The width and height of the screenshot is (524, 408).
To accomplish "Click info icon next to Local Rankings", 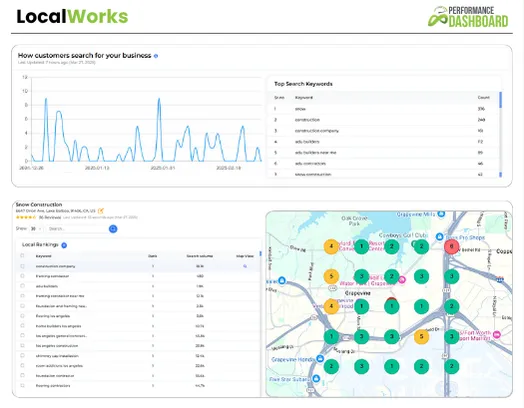I will [x=64, y=245].
